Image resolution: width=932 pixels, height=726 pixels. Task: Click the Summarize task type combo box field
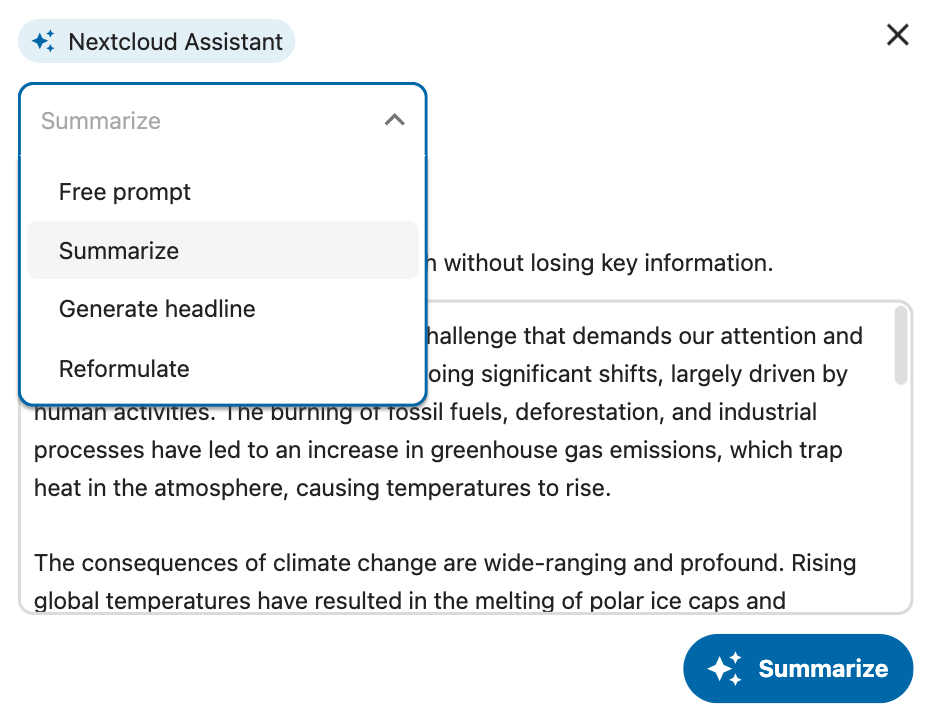[x=223, y=120]
